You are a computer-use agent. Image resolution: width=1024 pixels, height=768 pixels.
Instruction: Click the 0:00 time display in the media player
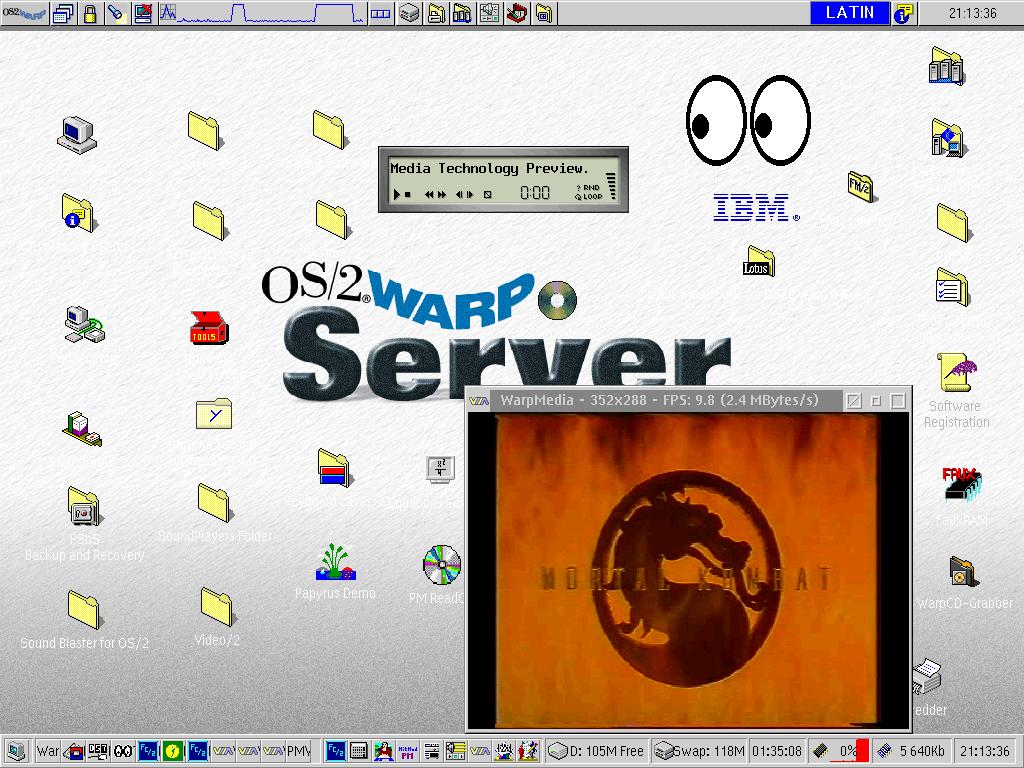click(x=535, y=193)
